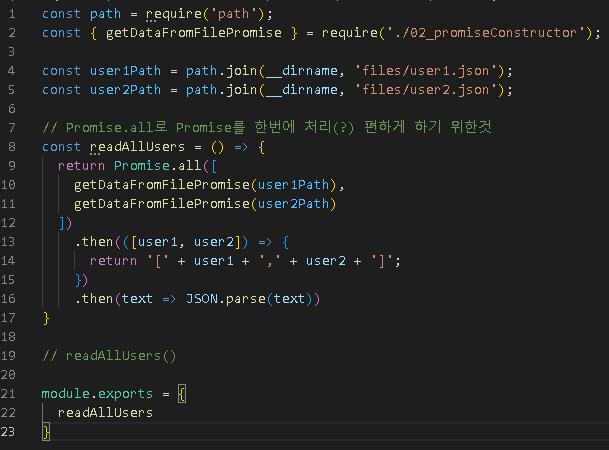The image size is (609, 450).
Task: Click 'require' on the path import line
Action: (174, 14)
